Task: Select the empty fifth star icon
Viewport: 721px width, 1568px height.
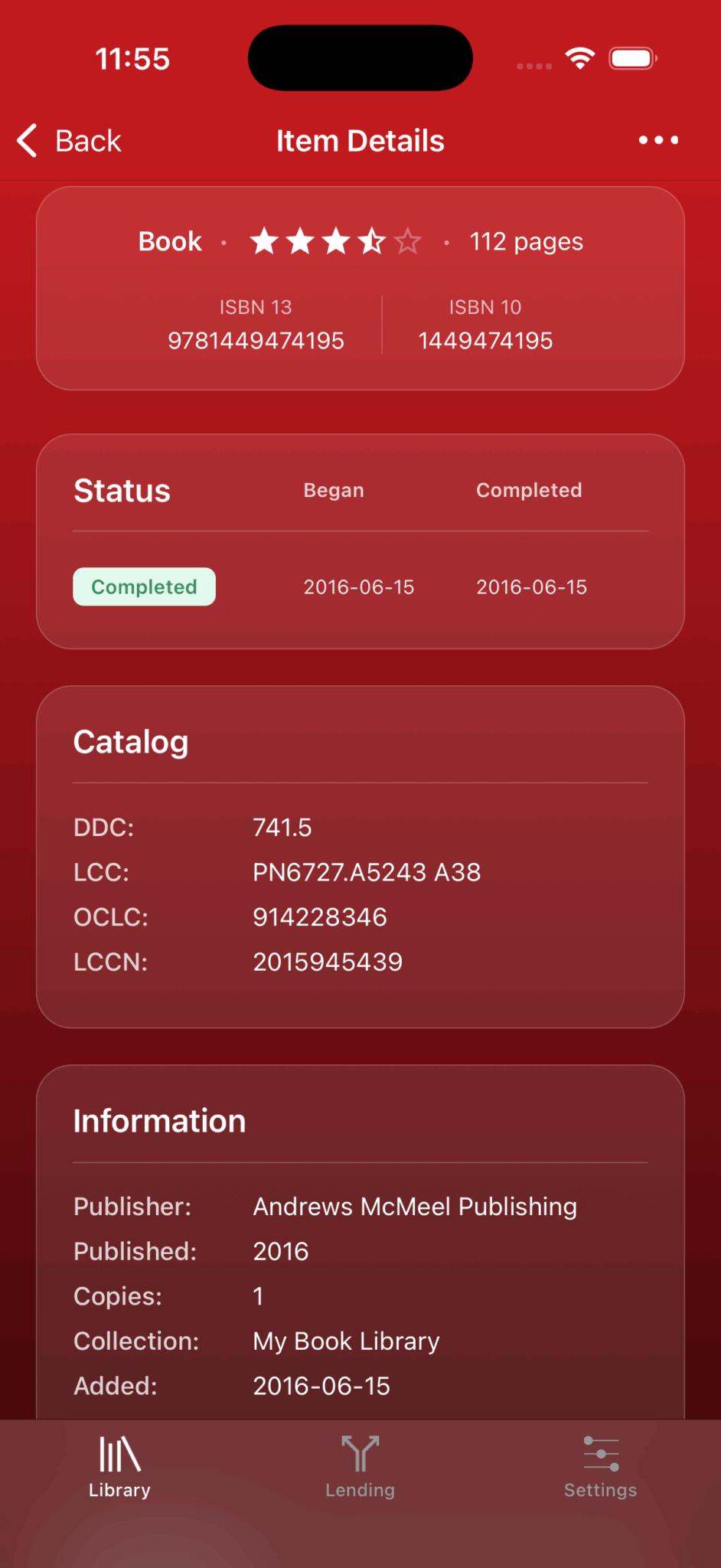Action: tap(407, 241)
